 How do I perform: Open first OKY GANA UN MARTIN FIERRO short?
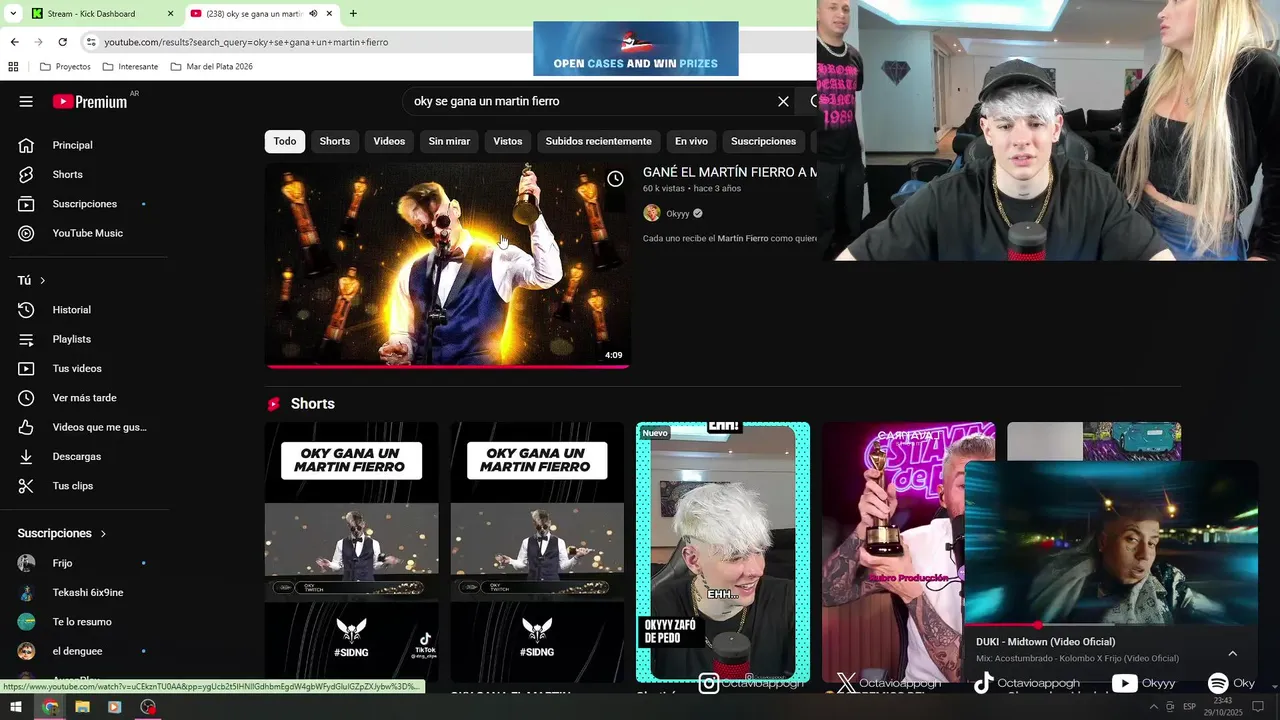click(351, 552)
